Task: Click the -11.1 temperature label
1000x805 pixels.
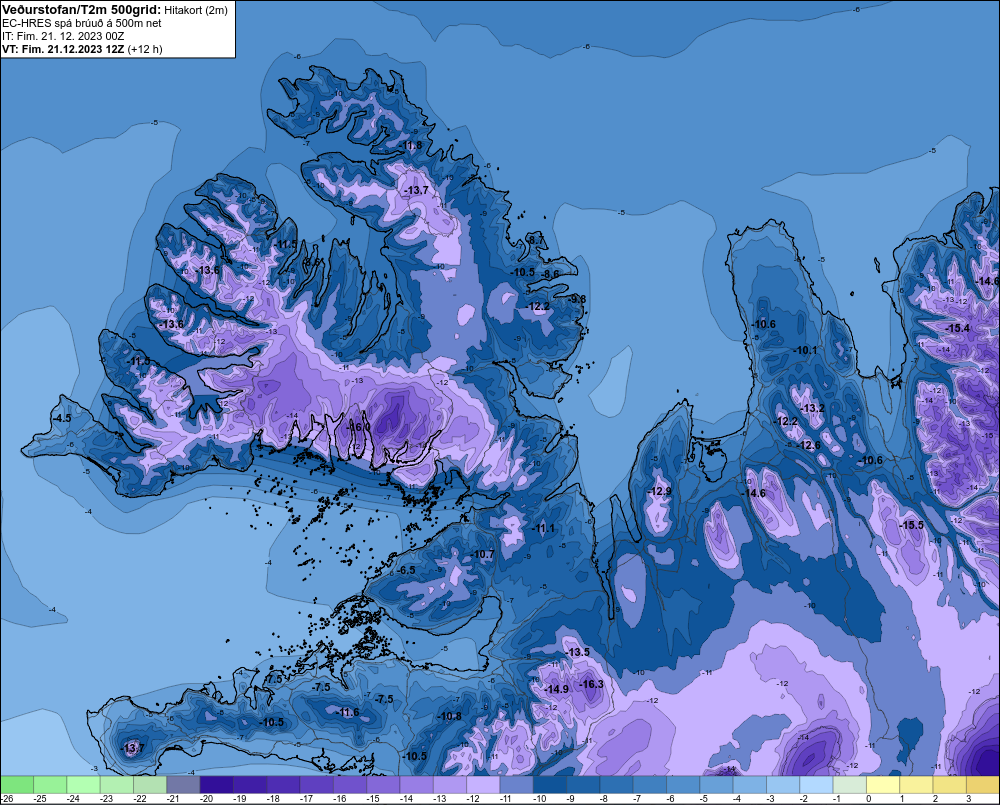Action: point(544,528)
